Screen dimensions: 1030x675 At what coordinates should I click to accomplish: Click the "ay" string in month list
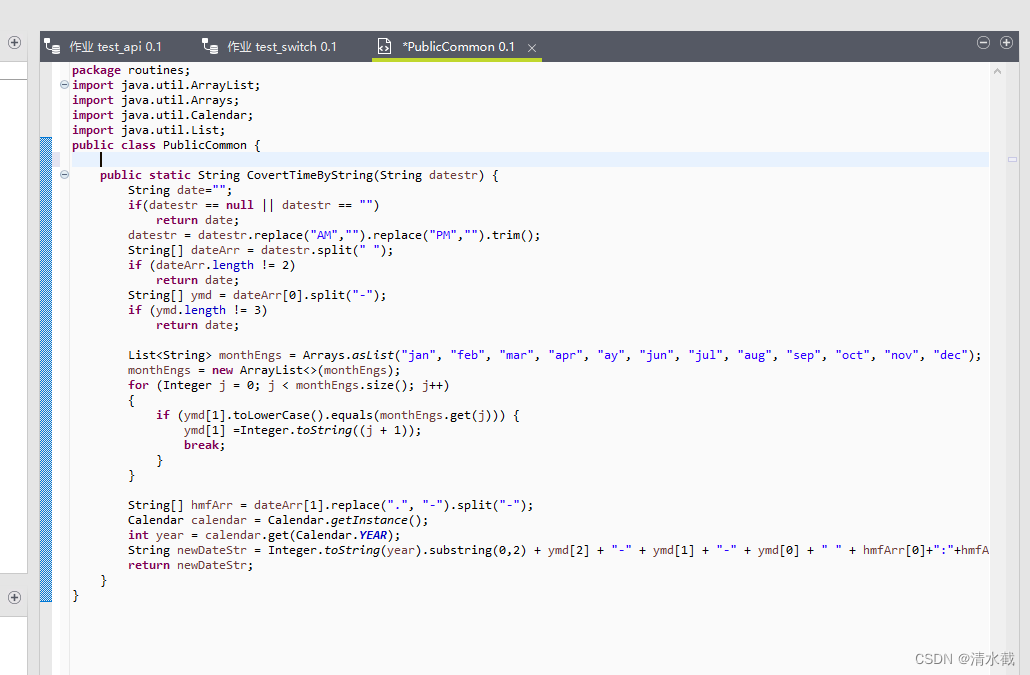point(611,355)
